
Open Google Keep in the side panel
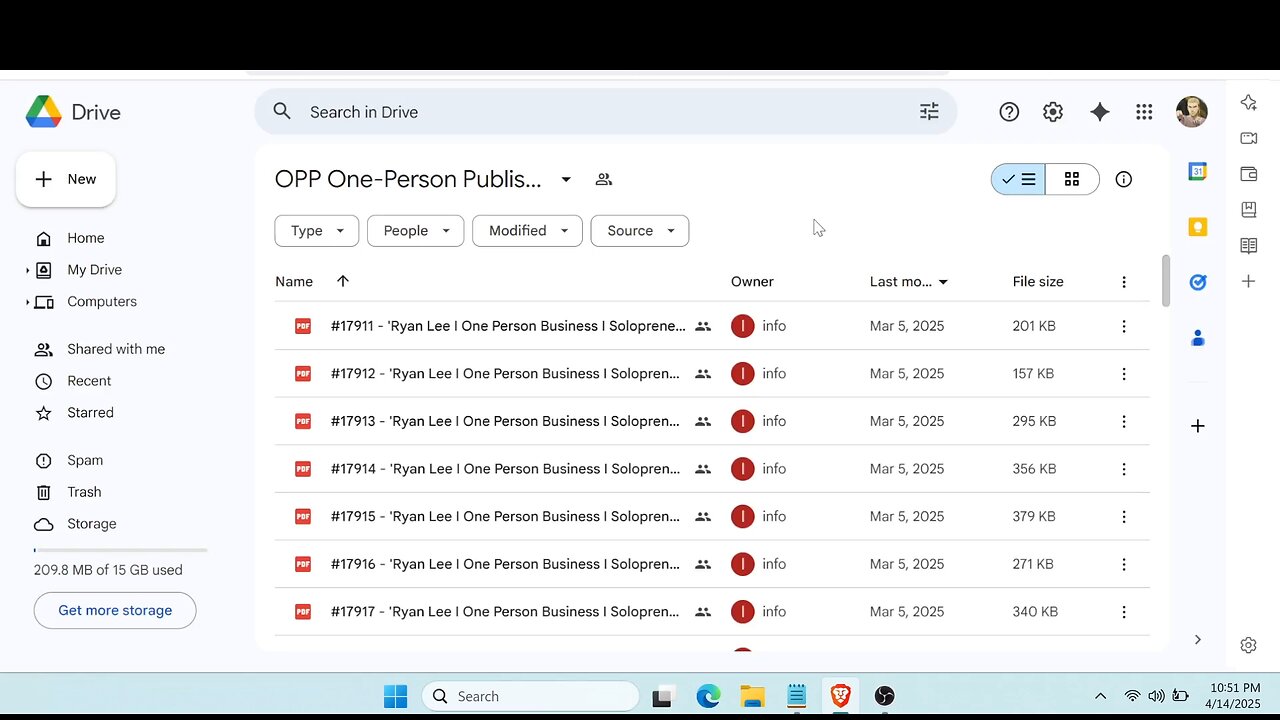(1197, 227)
